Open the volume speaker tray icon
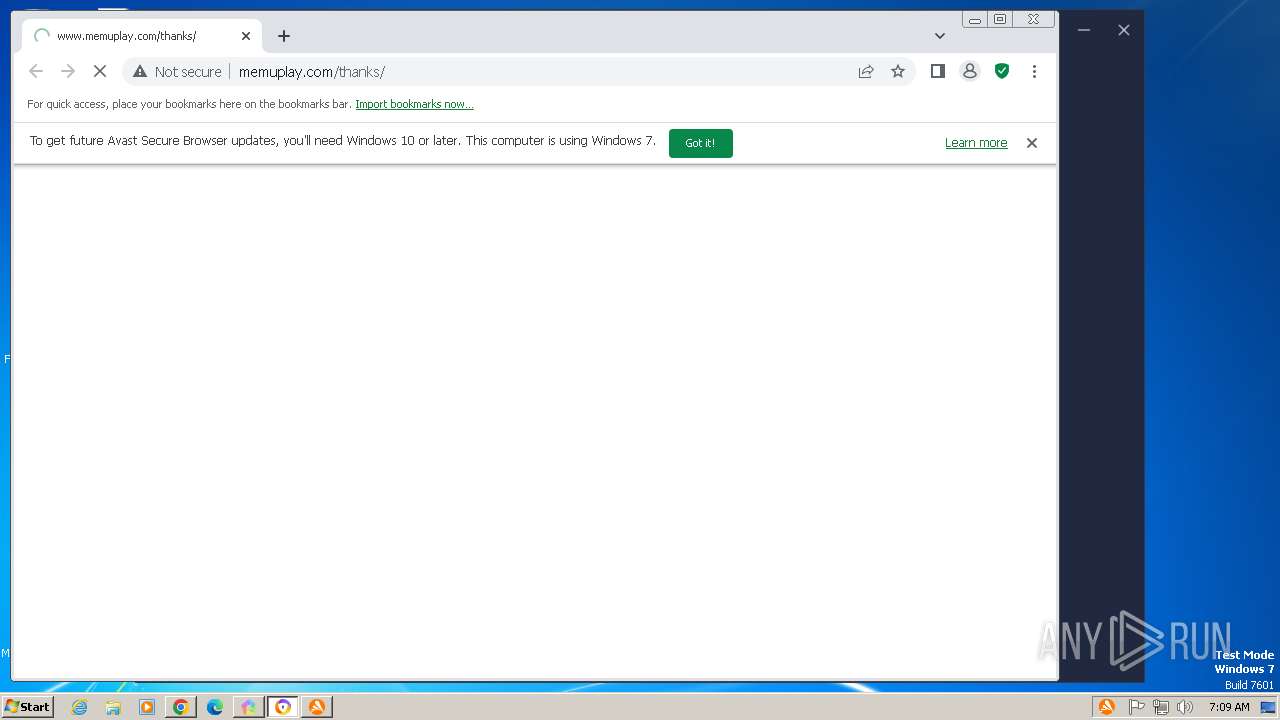The height and width of the screenshot is (720, 1280). (x=1185, y=707)
